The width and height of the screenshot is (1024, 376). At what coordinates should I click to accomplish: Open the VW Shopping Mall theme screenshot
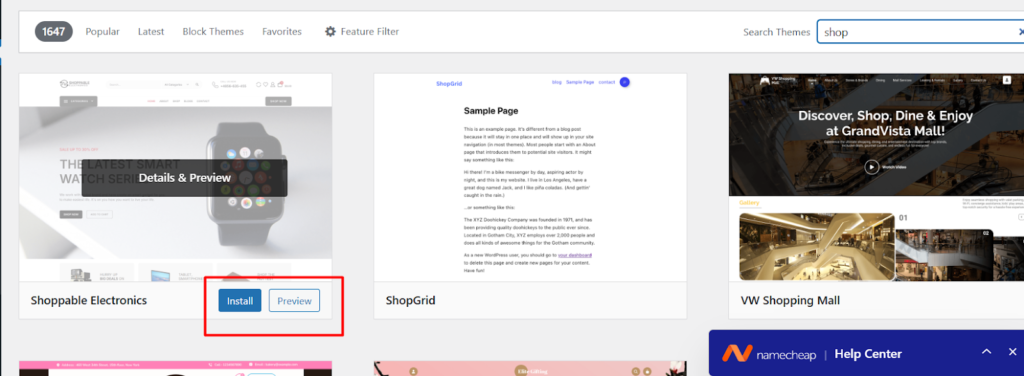pos(876,178)
